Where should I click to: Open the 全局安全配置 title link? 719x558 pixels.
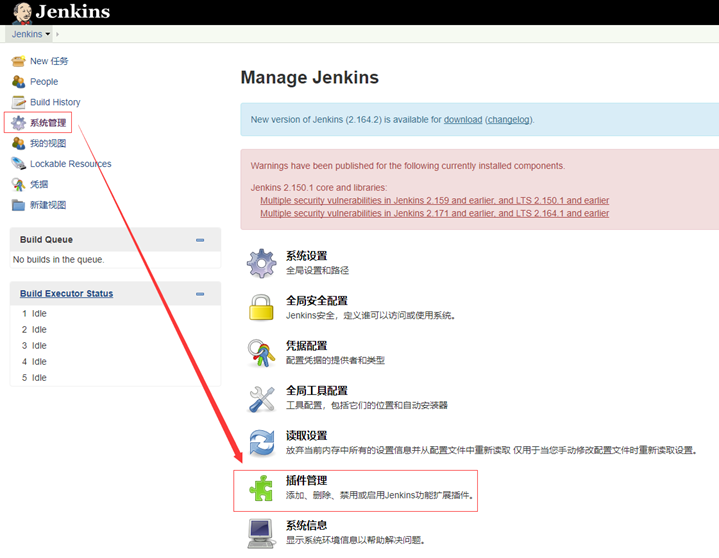(317, 300)
